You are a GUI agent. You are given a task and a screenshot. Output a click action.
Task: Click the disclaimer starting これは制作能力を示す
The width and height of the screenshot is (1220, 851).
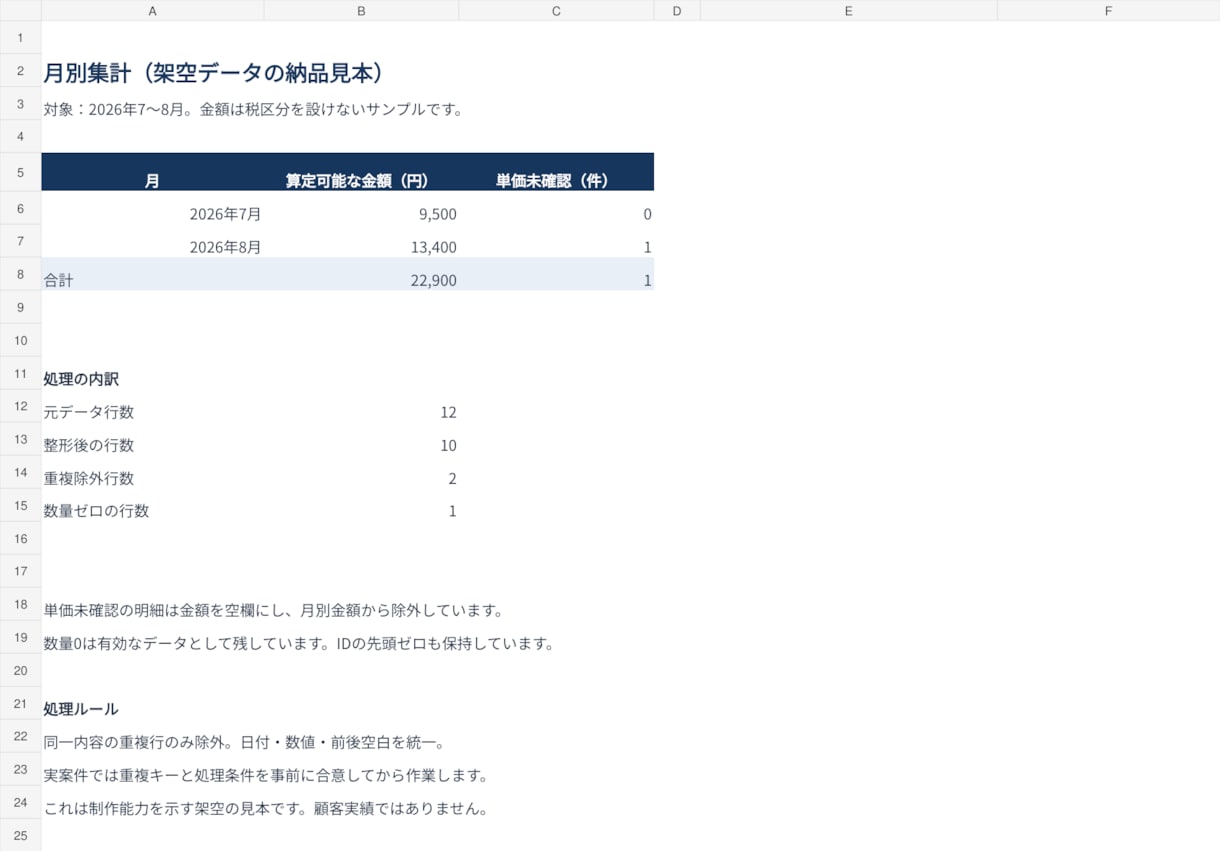pos(266,808)
